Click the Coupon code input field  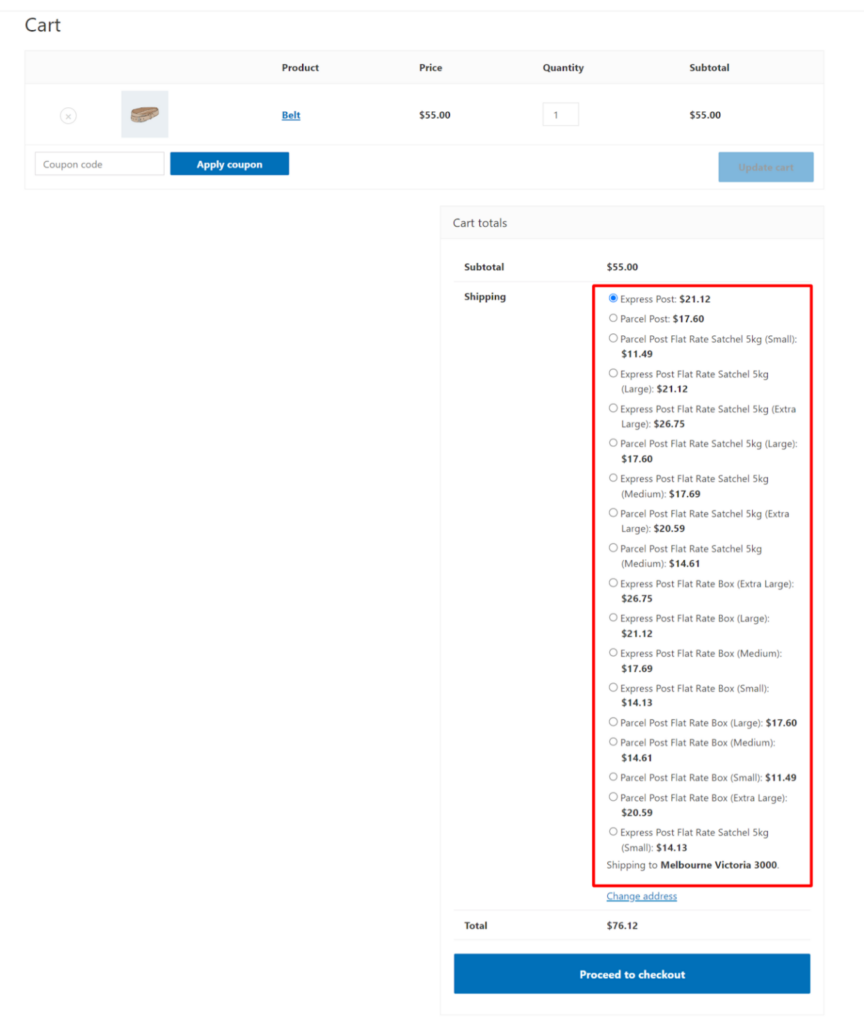(98, 163)
